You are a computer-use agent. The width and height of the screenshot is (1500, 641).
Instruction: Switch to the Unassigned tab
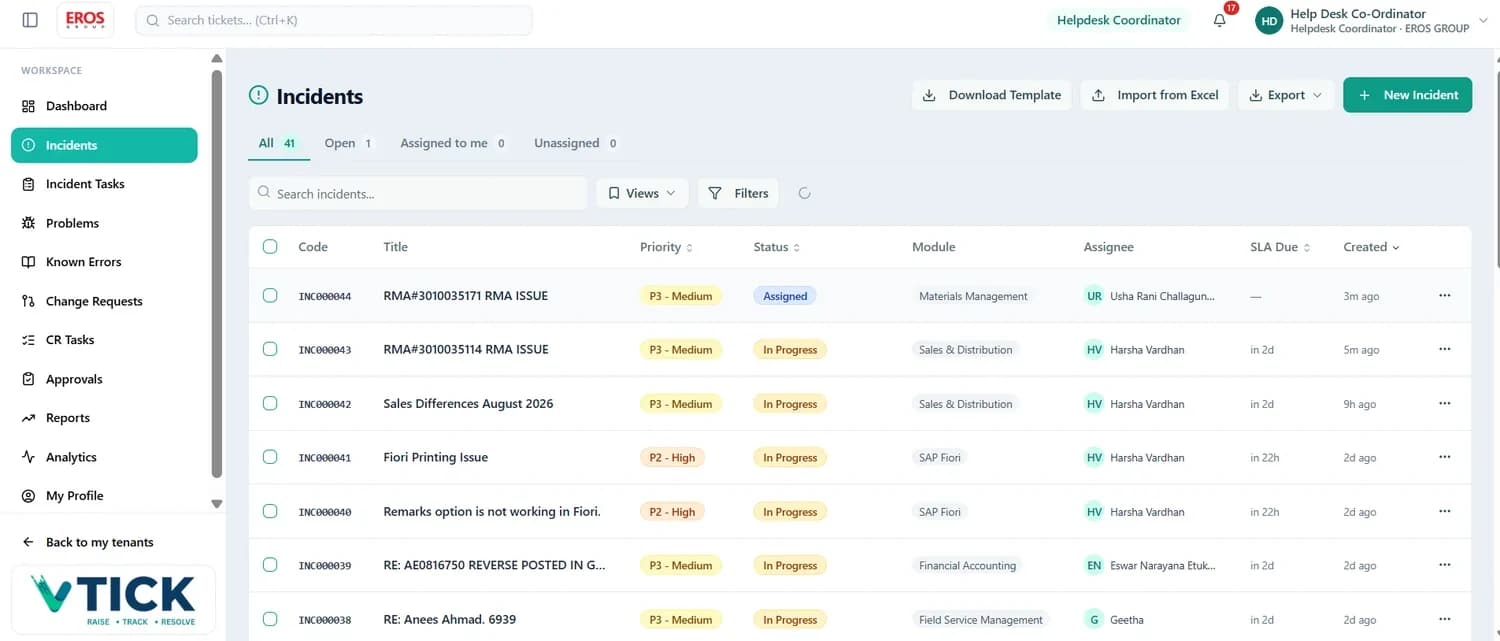pos(575,143)
